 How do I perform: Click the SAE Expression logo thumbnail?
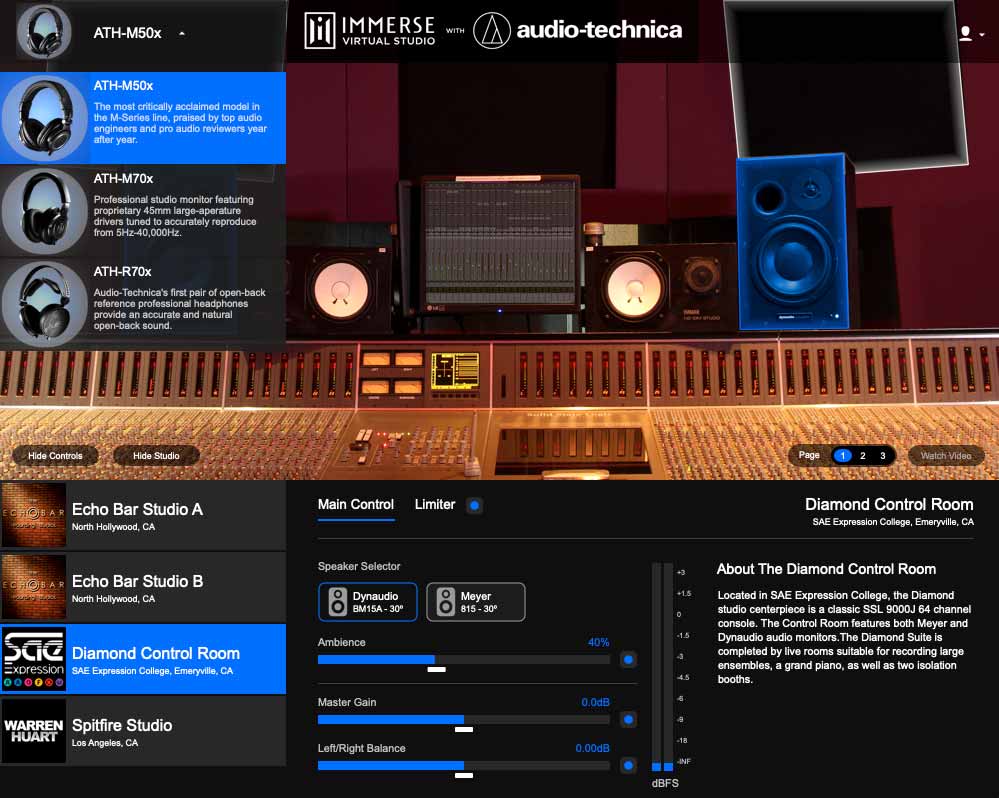(34, 659)
